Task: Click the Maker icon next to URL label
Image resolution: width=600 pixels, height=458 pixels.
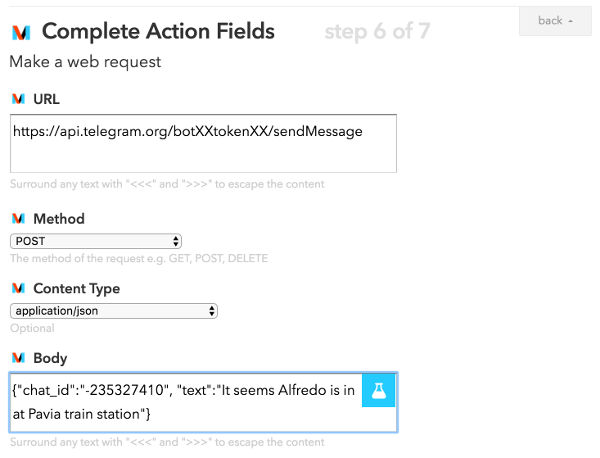Action: 18,99
